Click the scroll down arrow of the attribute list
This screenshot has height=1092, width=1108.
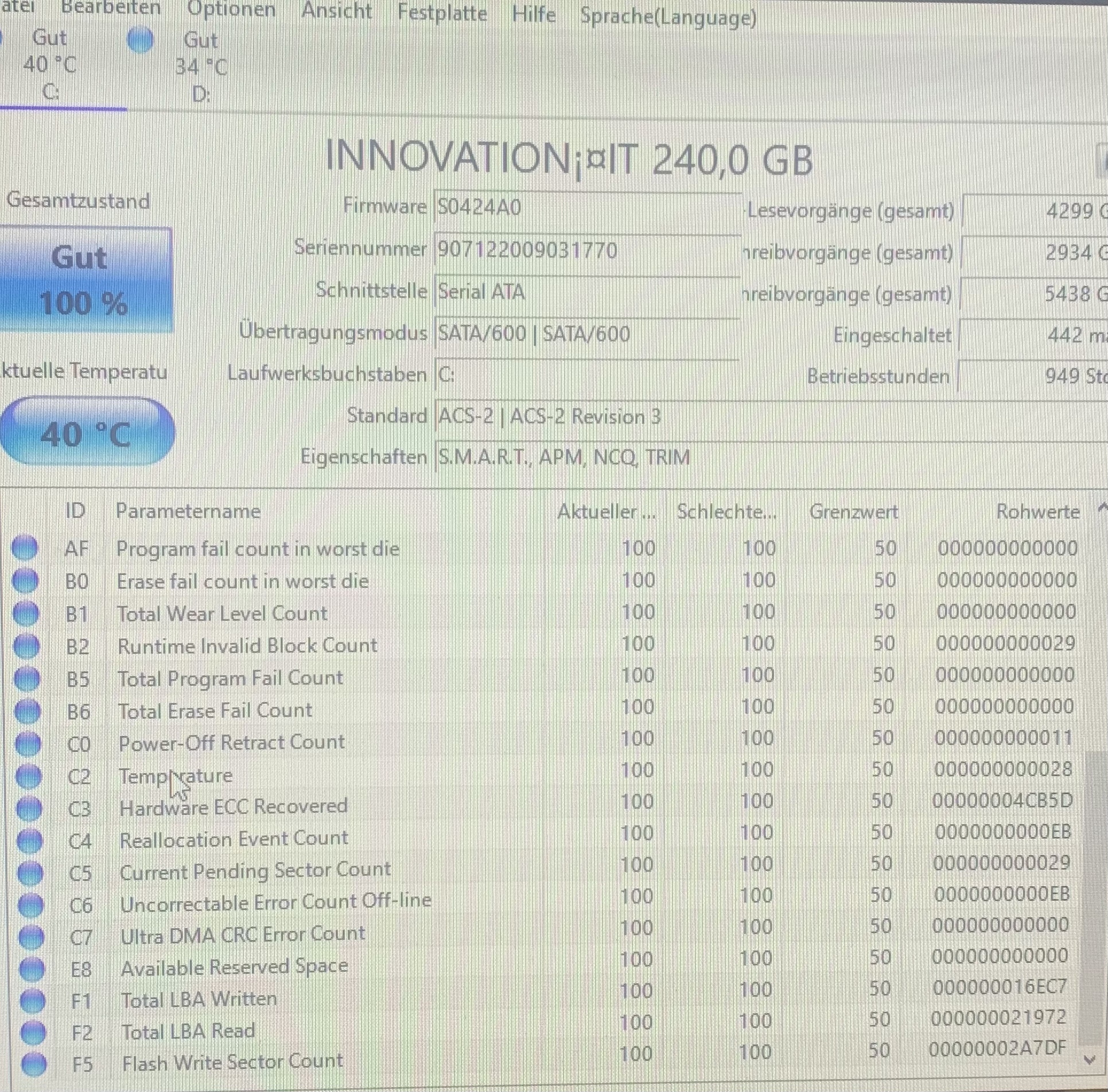pos(1089,1059)
